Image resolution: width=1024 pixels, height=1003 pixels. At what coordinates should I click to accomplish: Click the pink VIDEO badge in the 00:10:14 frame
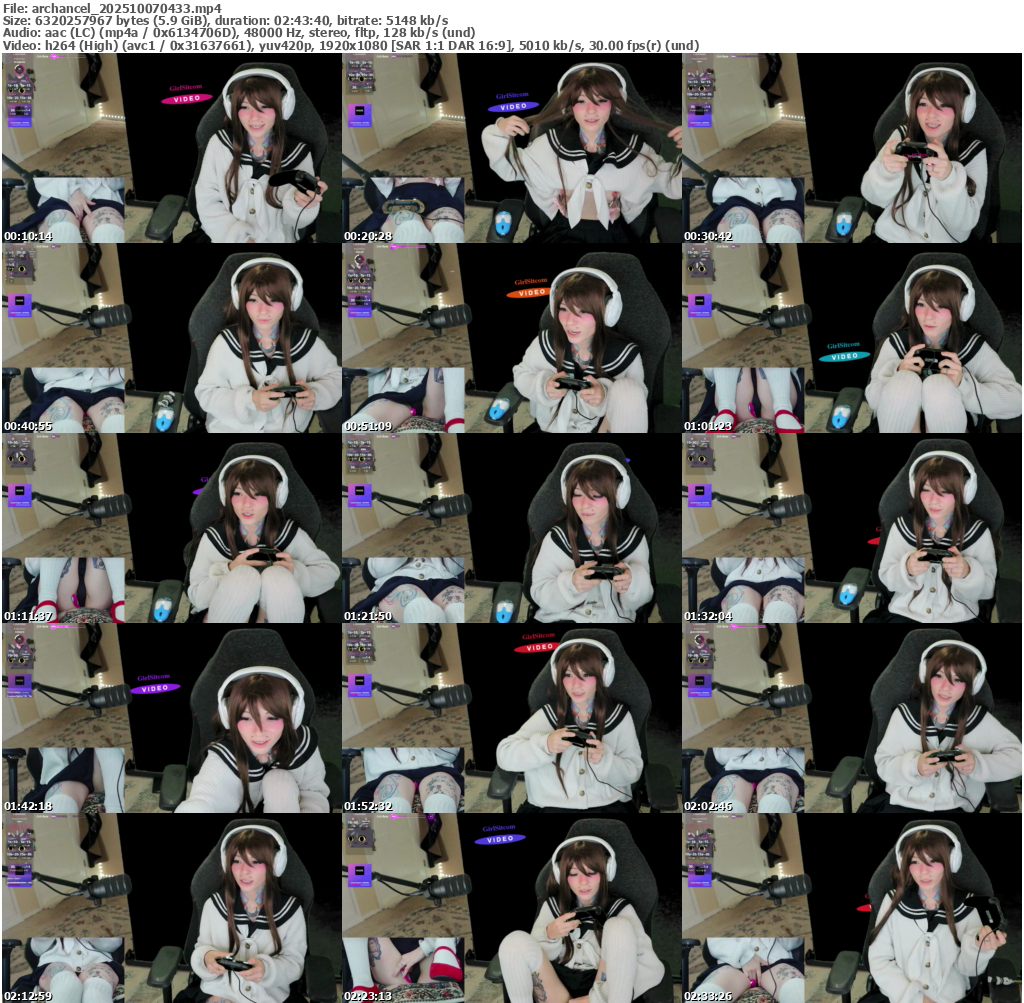pyautogui.click(x=187, y=99)
